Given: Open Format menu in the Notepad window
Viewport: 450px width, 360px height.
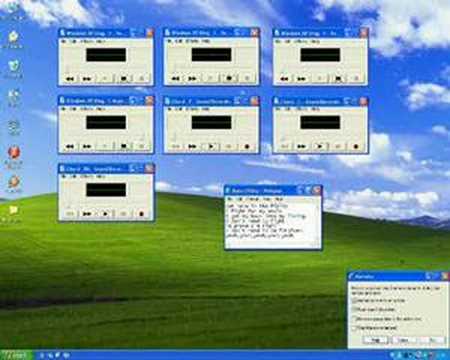Looking at the screenshot, I should 252,199.
